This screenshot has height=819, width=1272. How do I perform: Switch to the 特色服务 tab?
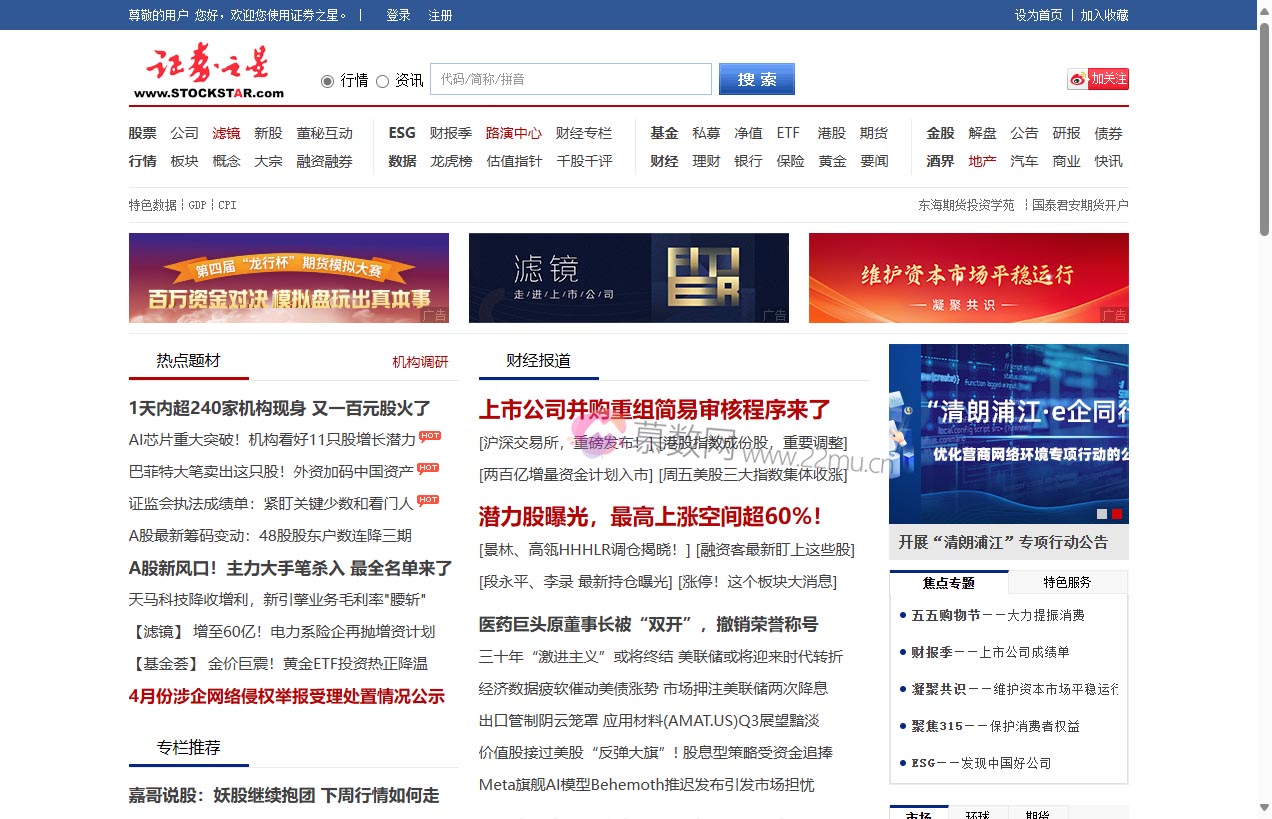point(1067,582)
